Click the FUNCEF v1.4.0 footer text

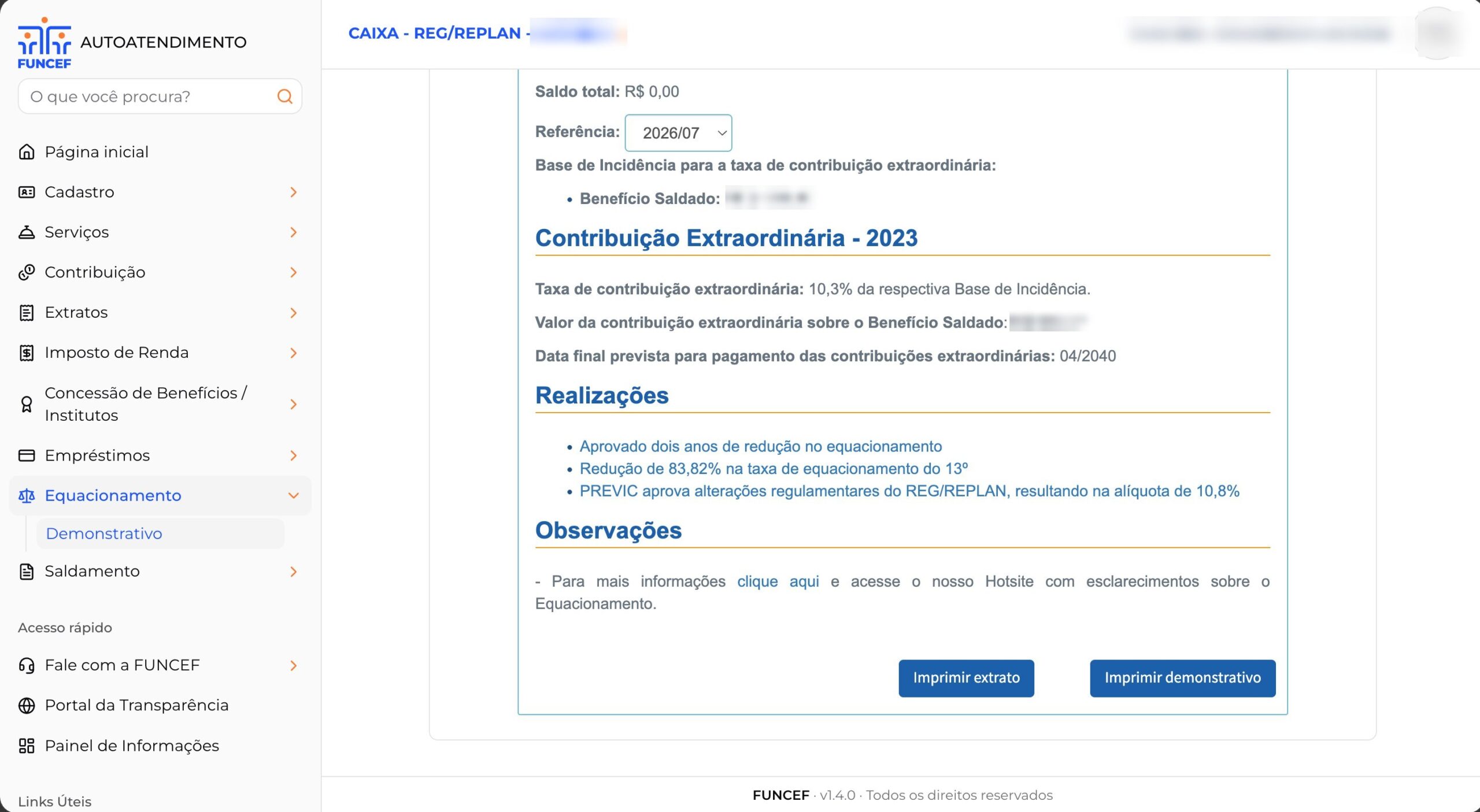point(902,795)
